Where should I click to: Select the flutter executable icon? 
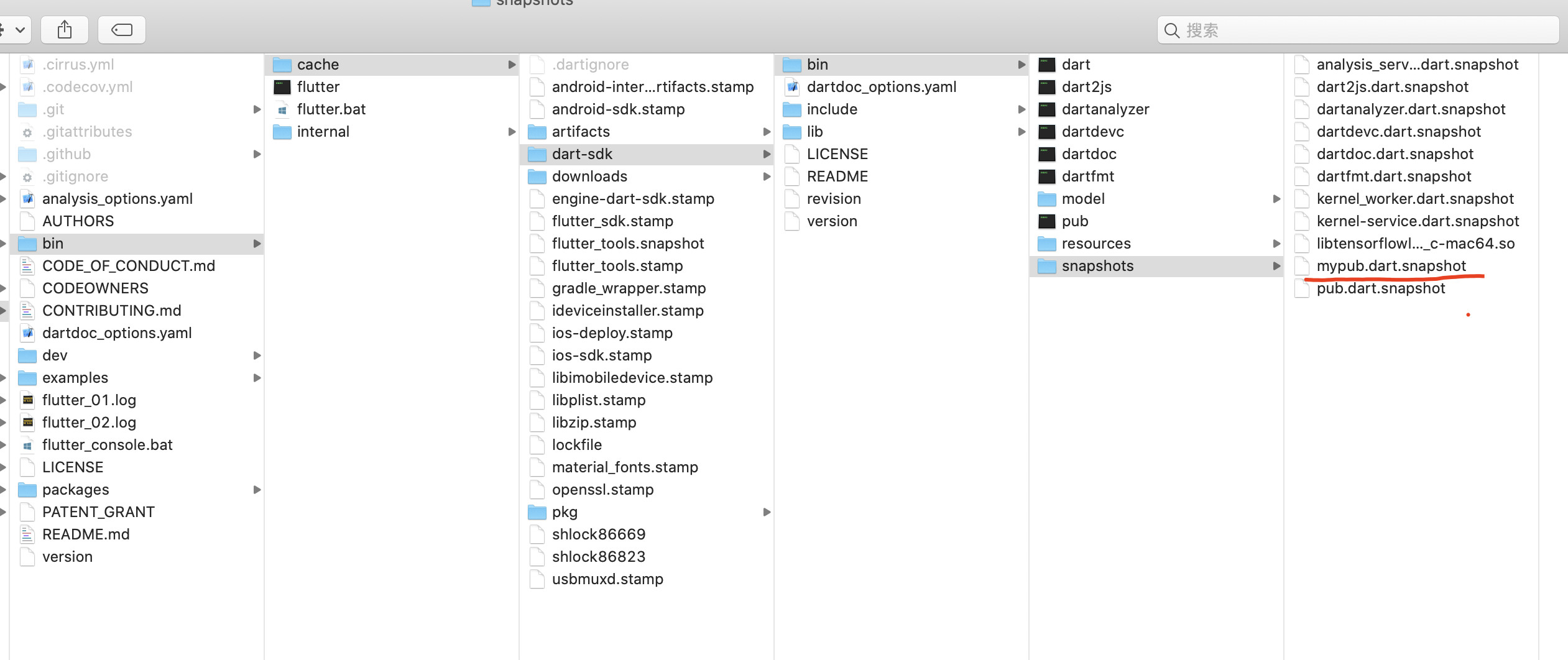tap(282, 87)
